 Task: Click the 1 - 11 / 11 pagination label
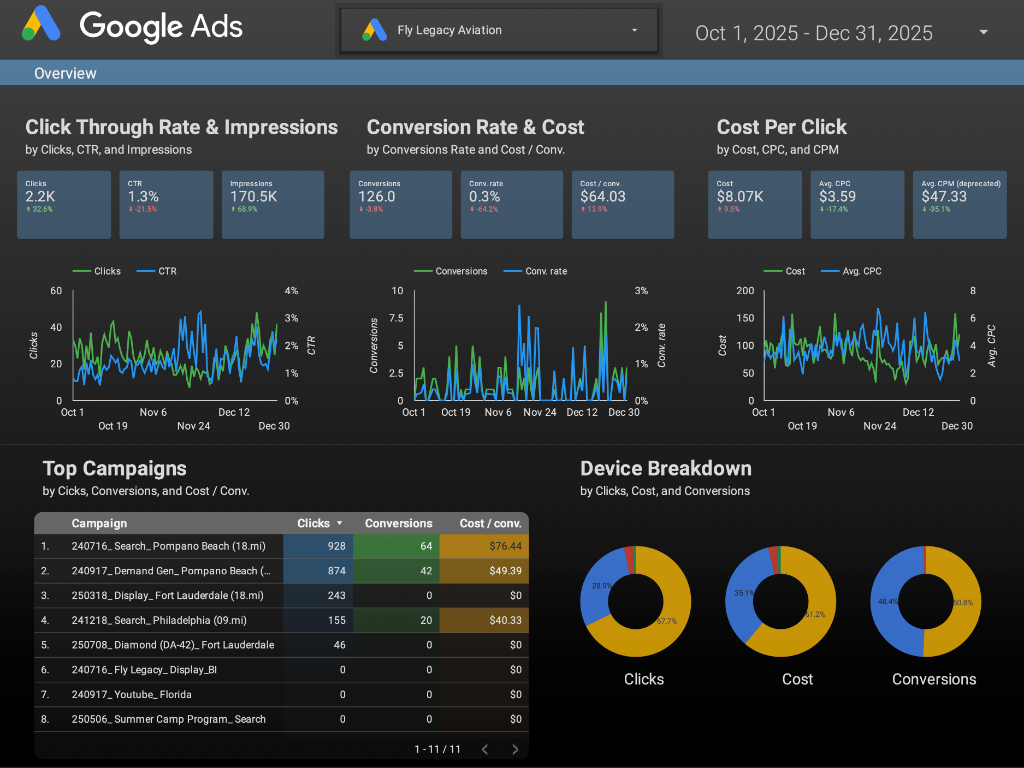pyautogui.click(x=438, y=750)
